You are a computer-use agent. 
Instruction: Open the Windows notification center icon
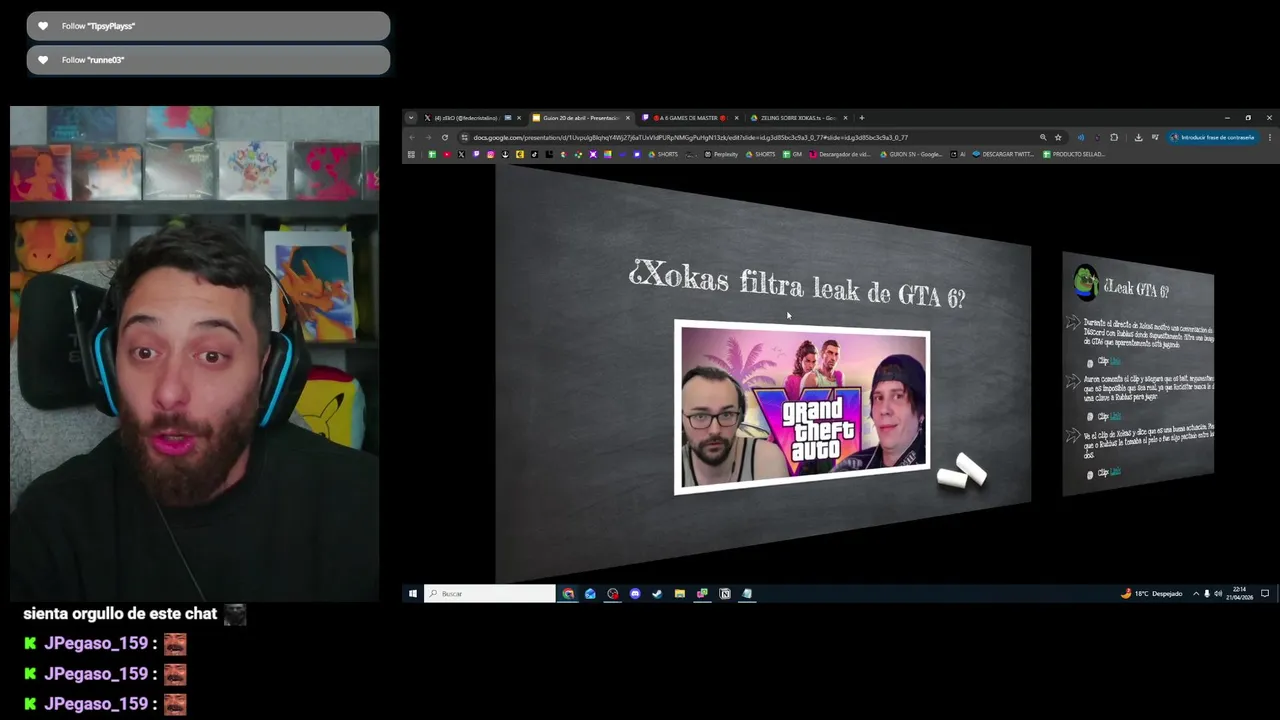coord(1265,594)
